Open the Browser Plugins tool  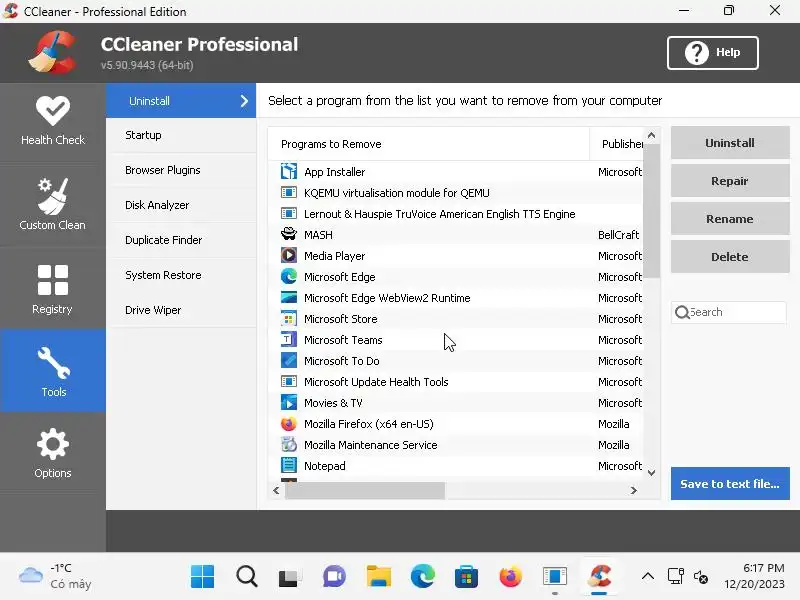tap(181, 170)
